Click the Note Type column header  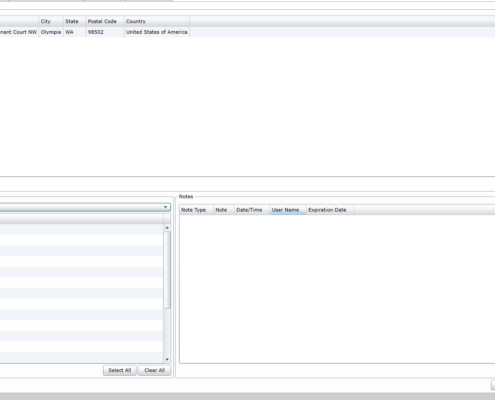(196, 210)
